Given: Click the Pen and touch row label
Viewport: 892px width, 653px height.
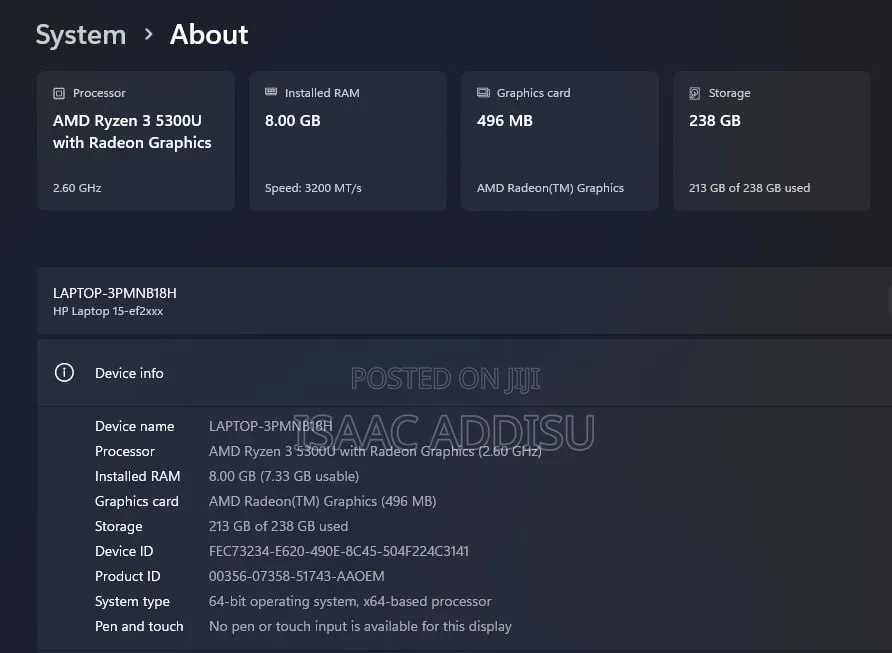Looking at the screenshot, I should tap(139, 626).
